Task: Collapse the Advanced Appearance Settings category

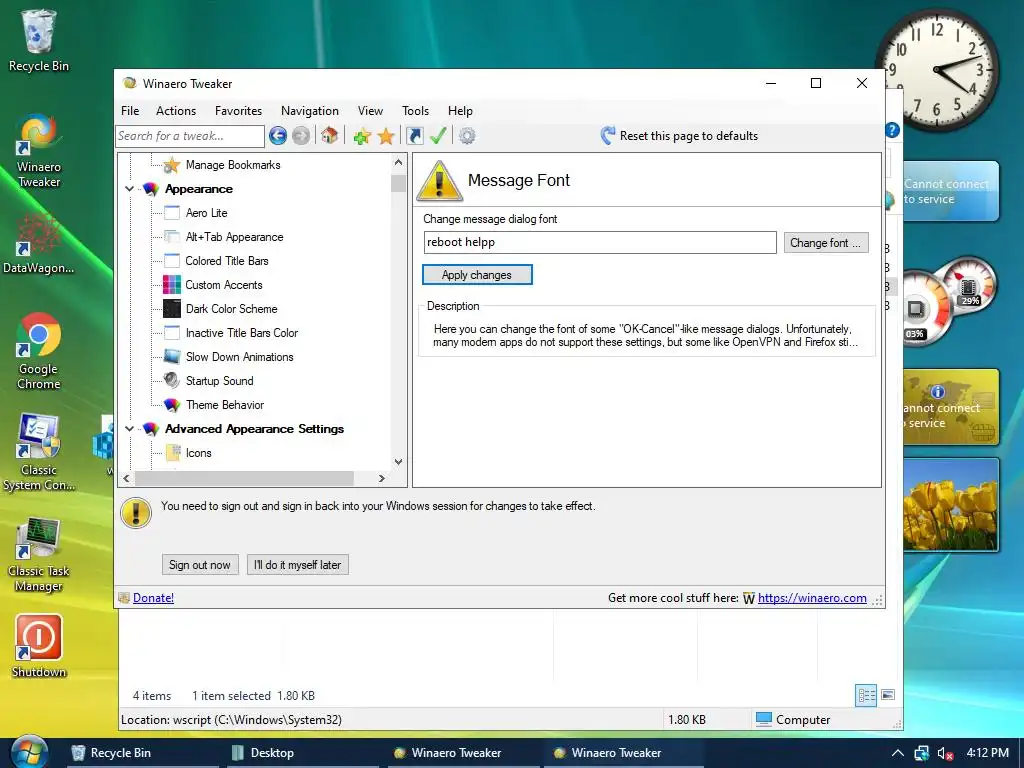Action: 129,428
